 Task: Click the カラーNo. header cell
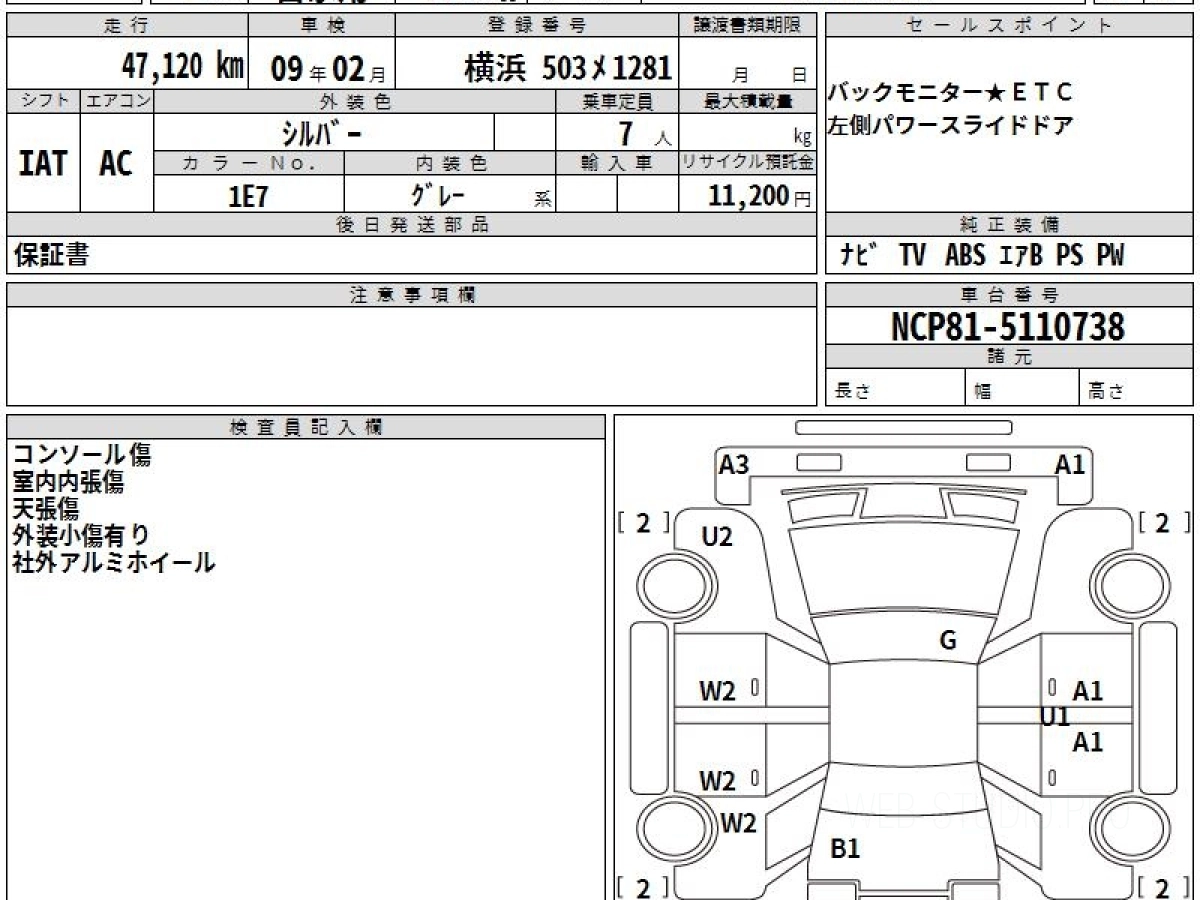(x=249, y=163)
